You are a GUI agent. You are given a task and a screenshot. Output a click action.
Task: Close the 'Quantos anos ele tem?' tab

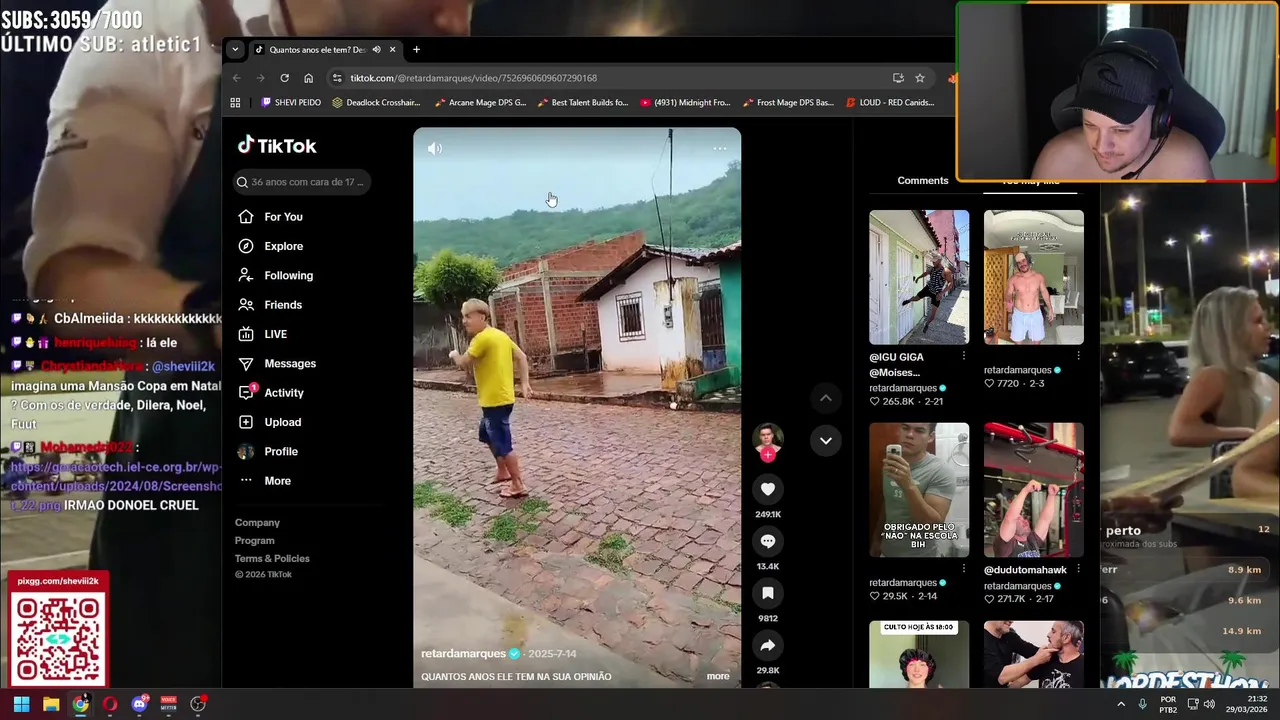(393, 50)
